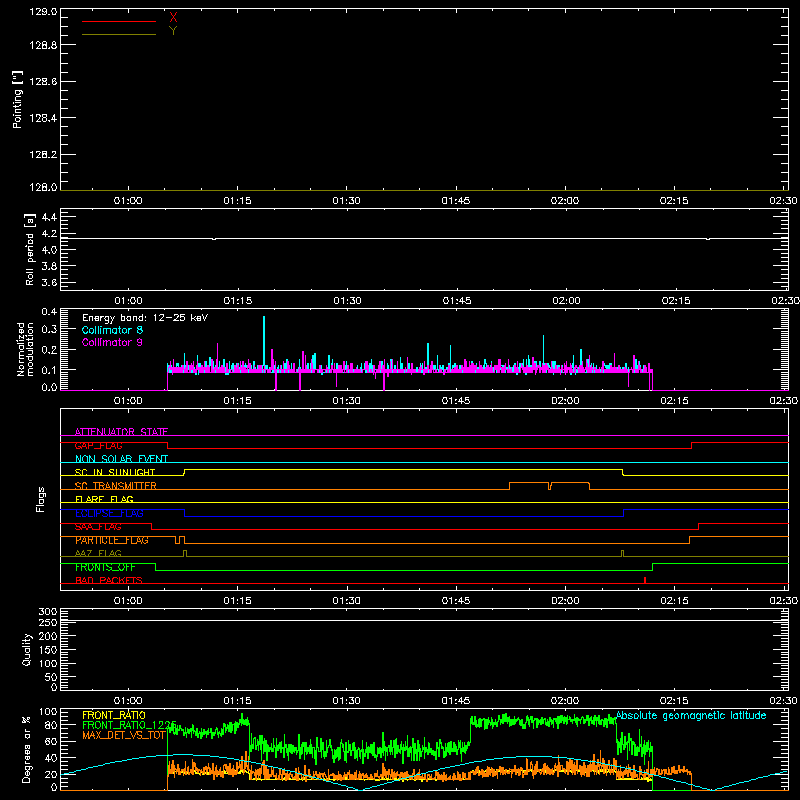
Task: Click the 129.0 tick on Pointing axis
Action: (x=43, y=12)
